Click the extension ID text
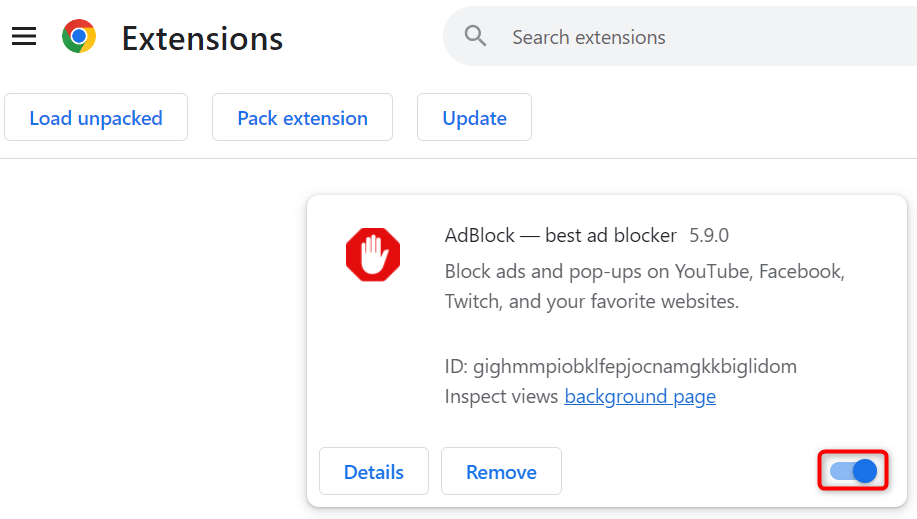Screen dimensions: 917x519 point(620,366)
